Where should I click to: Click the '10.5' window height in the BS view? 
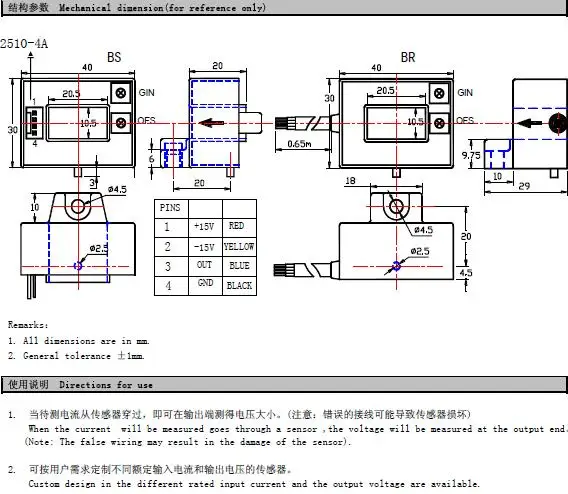pos(88,123)
